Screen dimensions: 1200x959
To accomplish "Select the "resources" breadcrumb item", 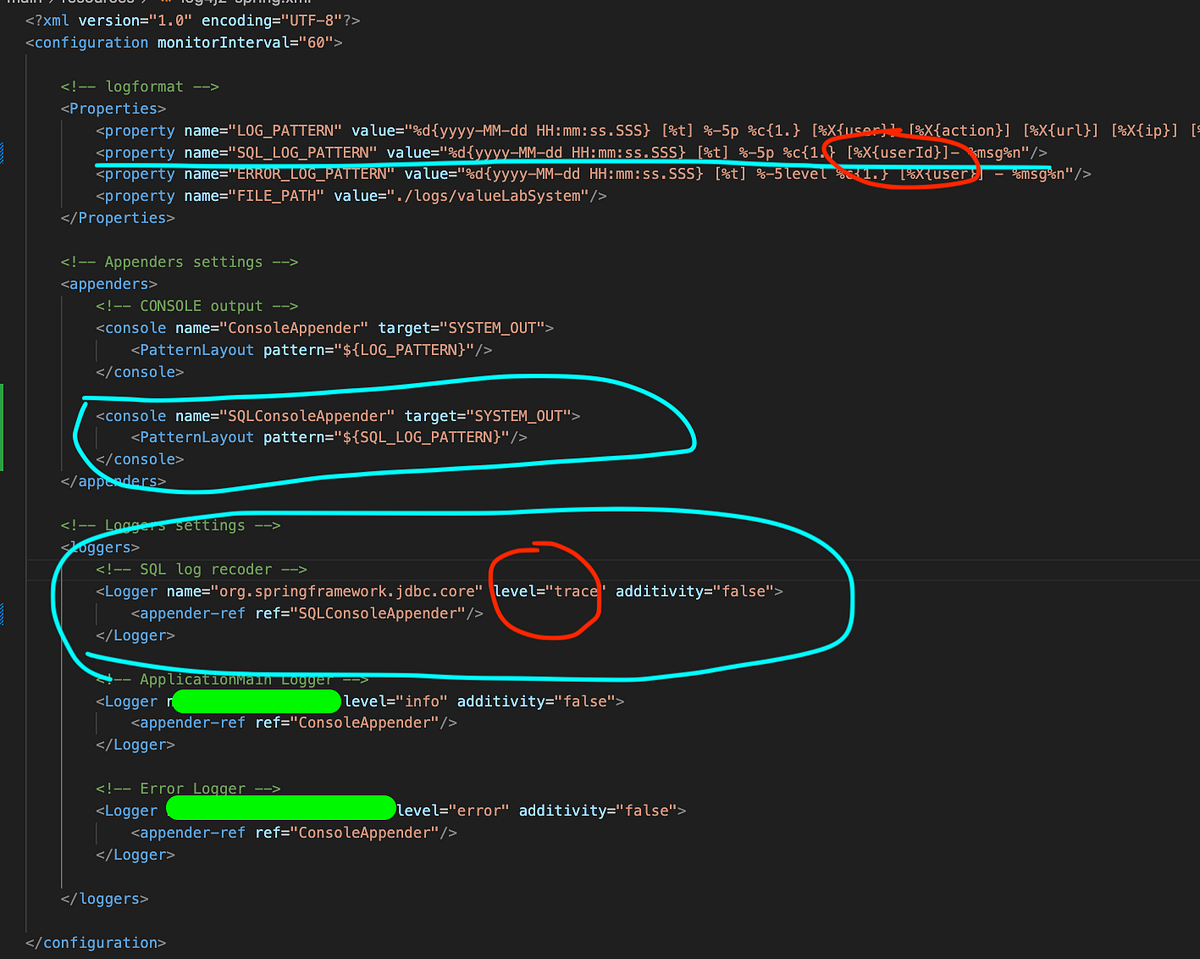I will pos(85,4).
